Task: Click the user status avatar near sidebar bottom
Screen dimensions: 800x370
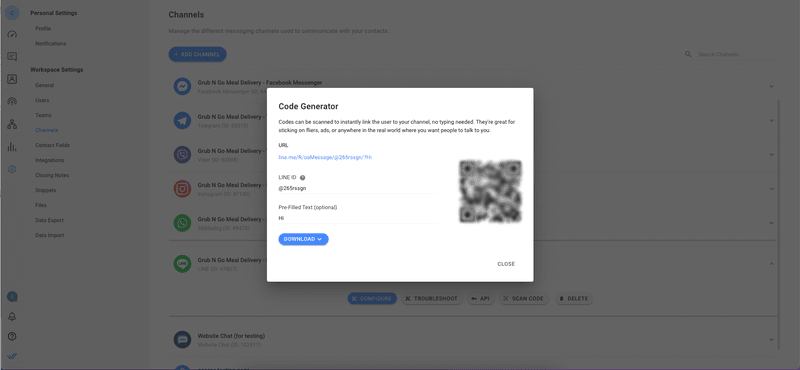Action: click(12, 297)
